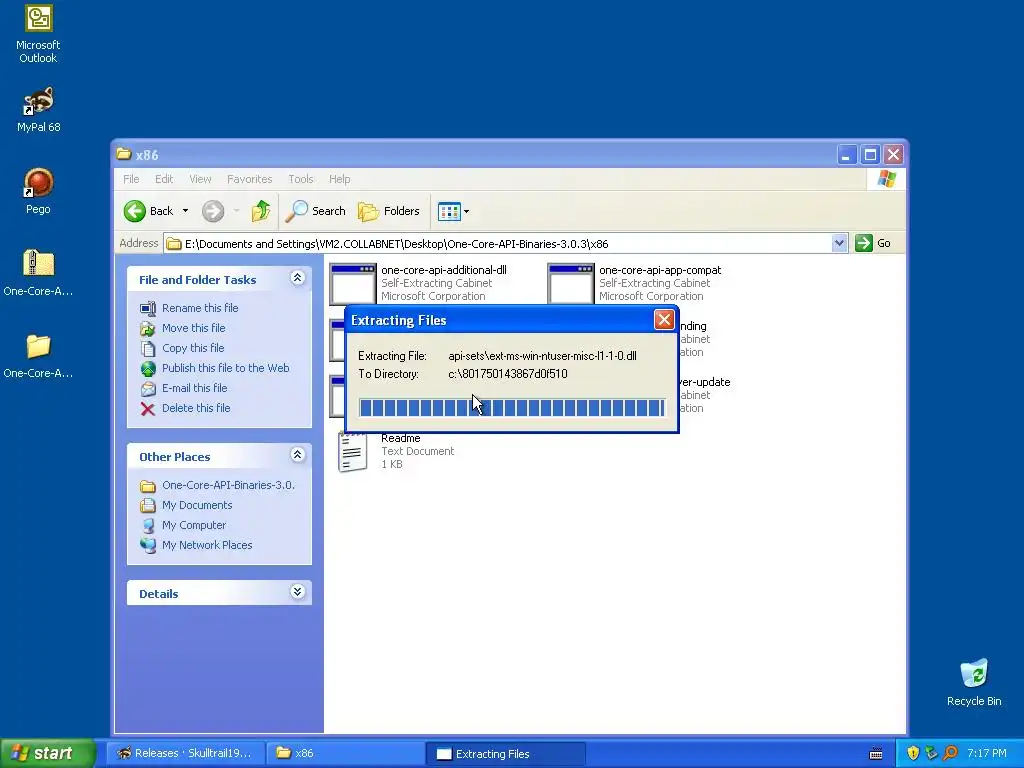Screen dimensions: 1024x768
Task: Go to My Documents
Action: pyautogui.click(x=197, y=505)
